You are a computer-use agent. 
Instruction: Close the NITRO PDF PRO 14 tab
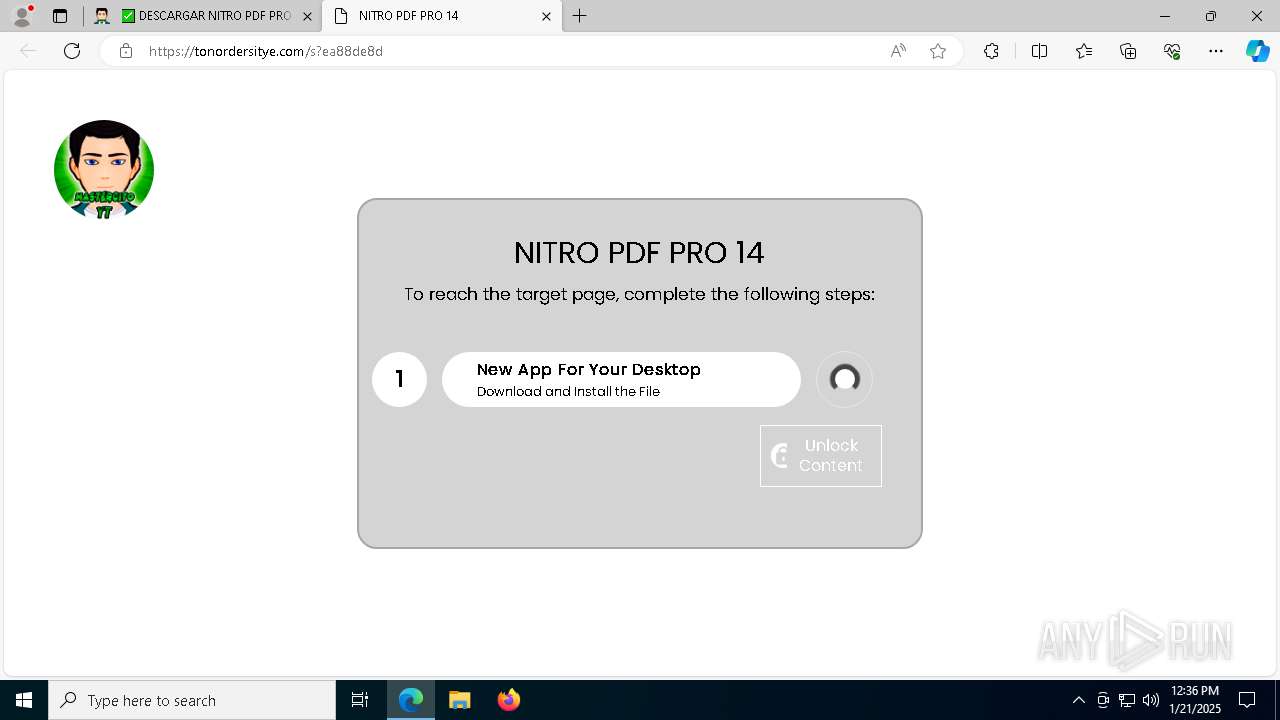tap(546, 16)
